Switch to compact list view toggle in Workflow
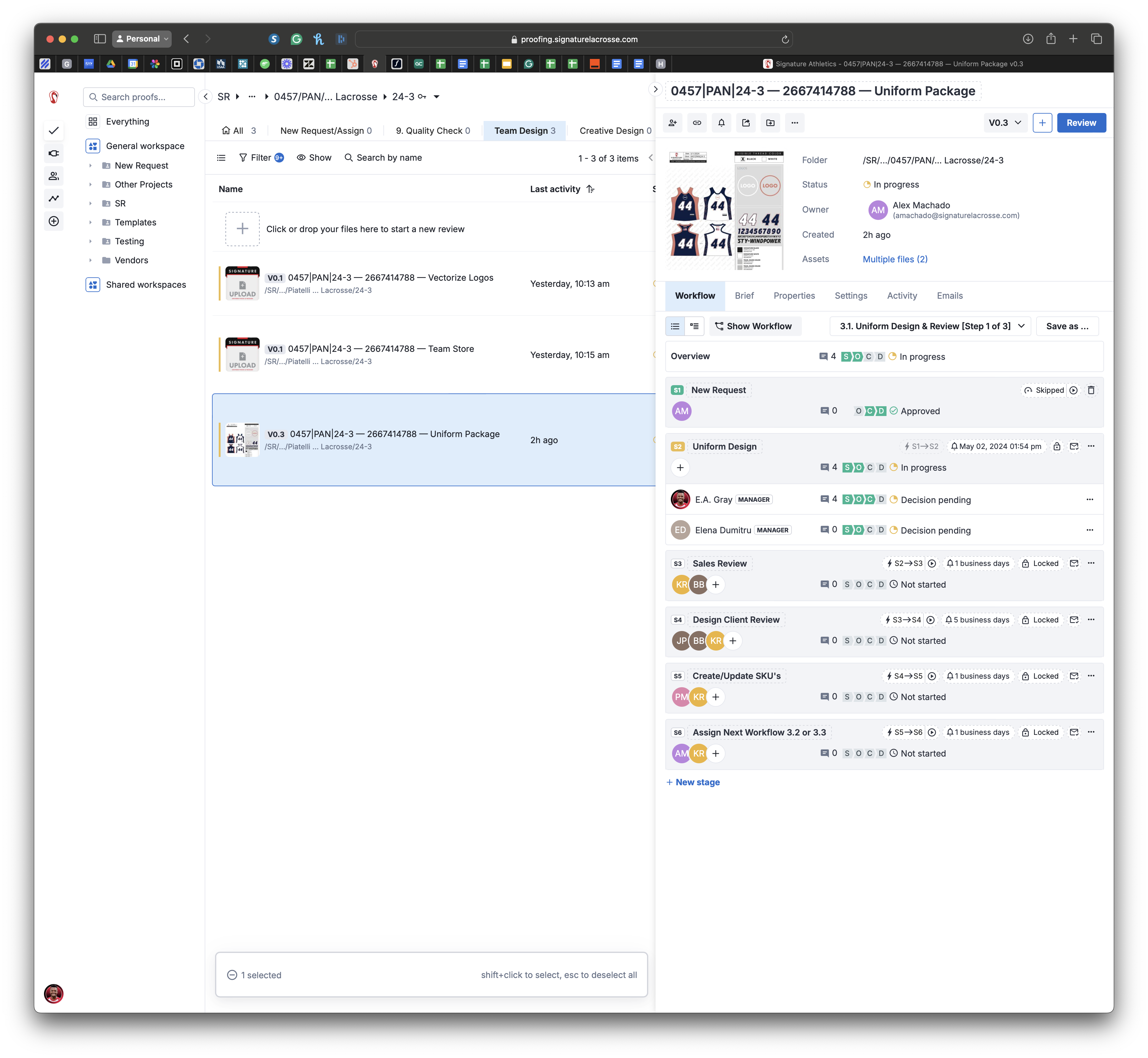1148x1058 pixels. pos(675,326)
